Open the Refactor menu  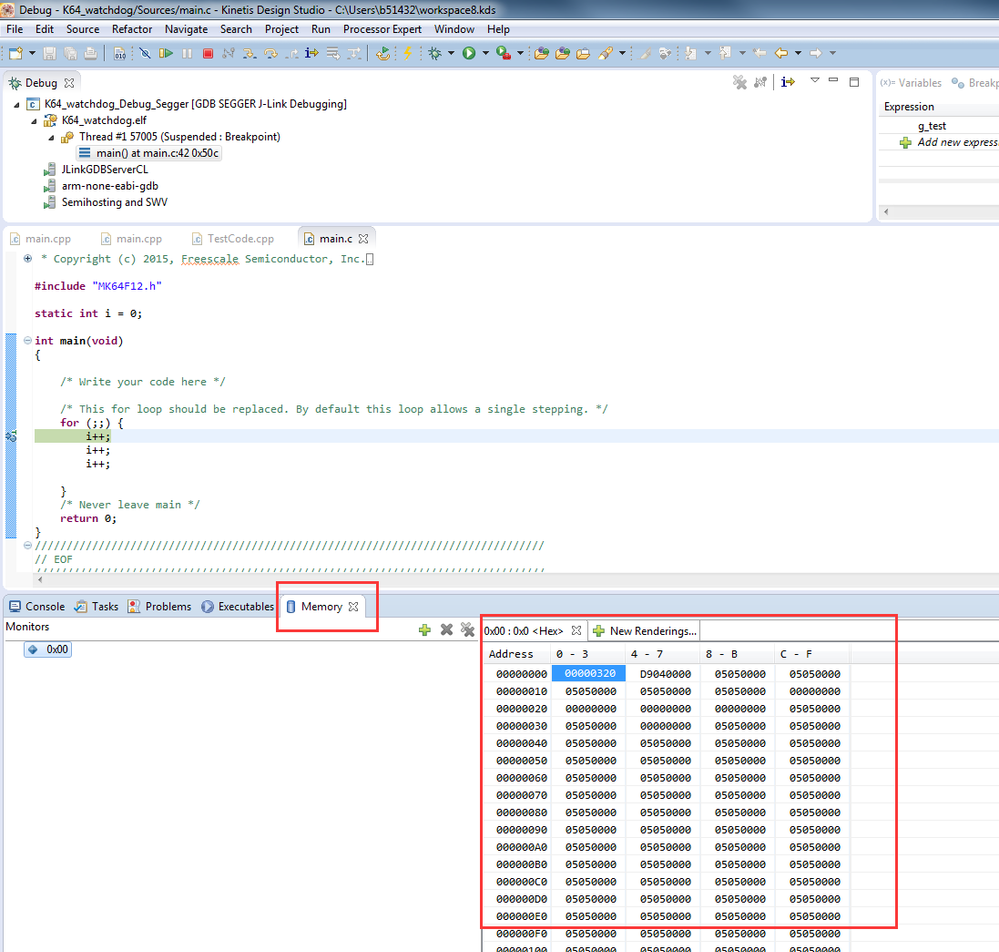[x=132, y=29]
